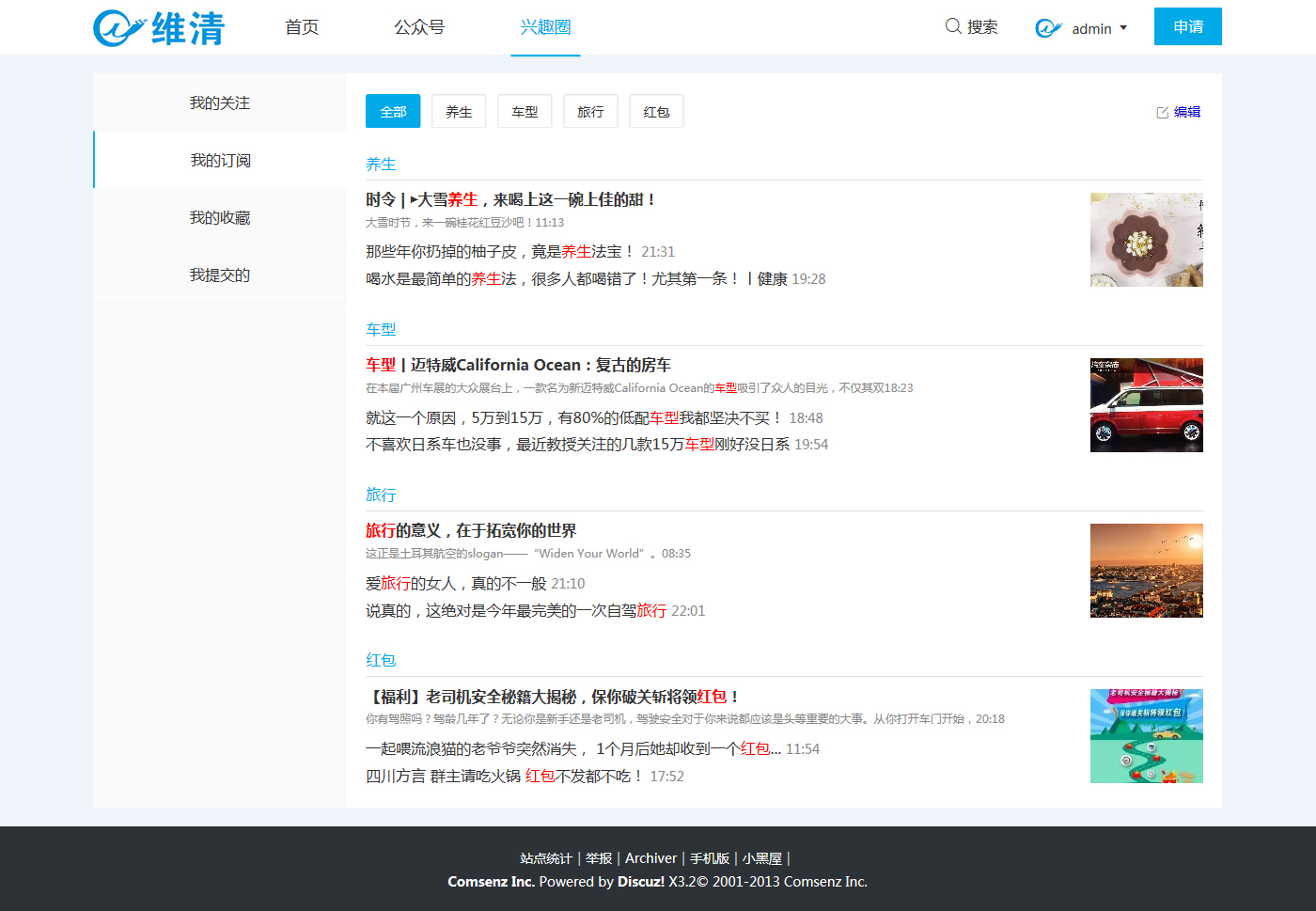The height and width of the screenshot is (911, 1316).
Task: Filter by 红包 tag button
Action: pyautogui.click(x=656, y=111)
